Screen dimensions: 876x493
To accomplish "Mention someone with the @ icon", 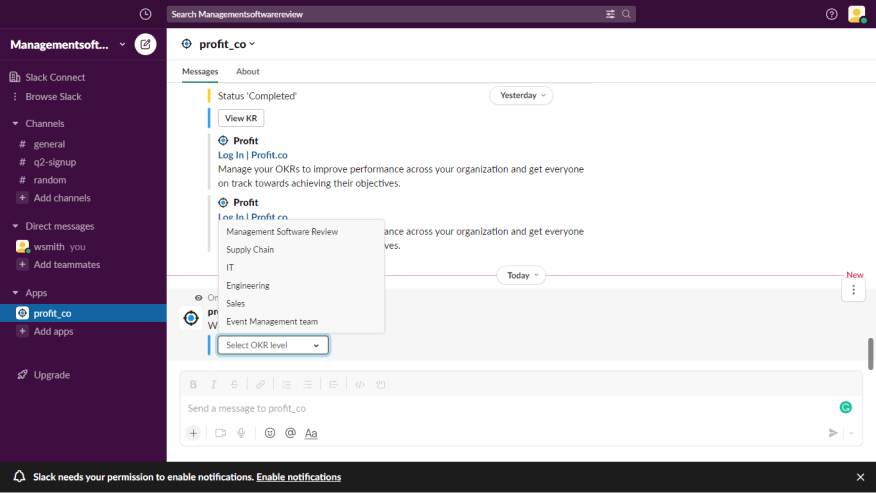I will pos(291,433).
